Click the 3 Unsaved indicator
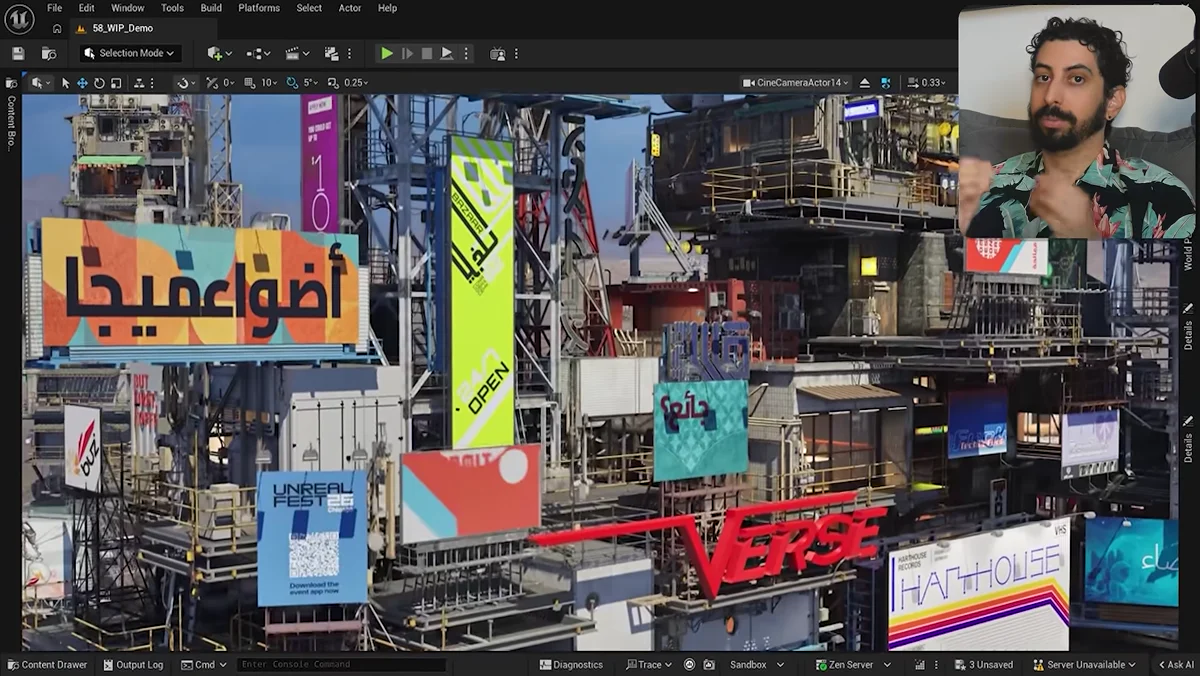The image size is (1200, 676). click(x=983, y=664)
